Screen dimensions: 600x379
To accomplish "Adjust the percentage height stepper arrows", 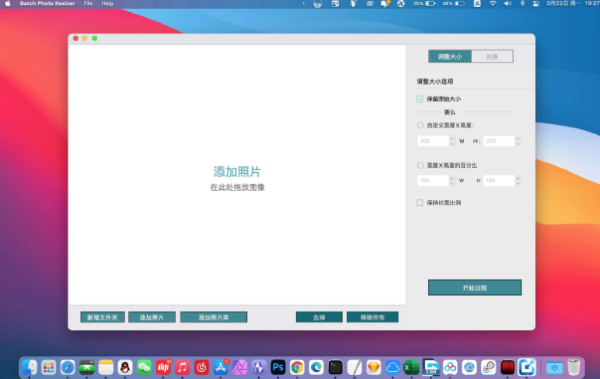I will coord(518,180).
